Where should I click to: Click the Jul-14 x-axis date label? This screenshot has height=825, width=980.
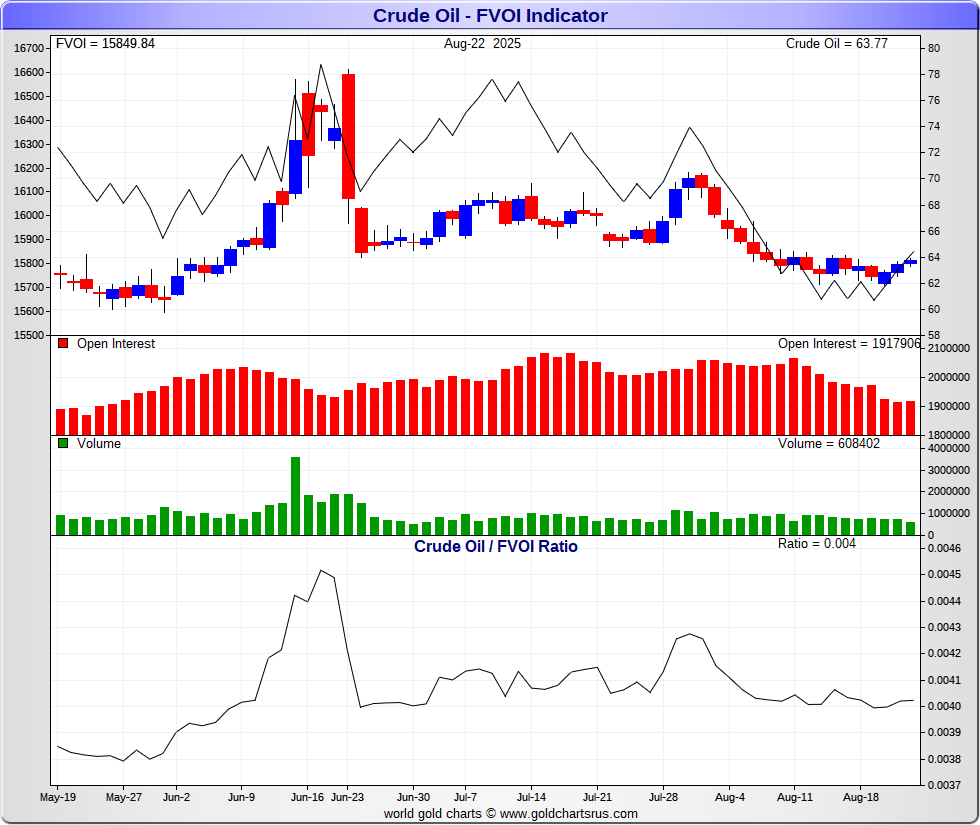tap(531, 798)
